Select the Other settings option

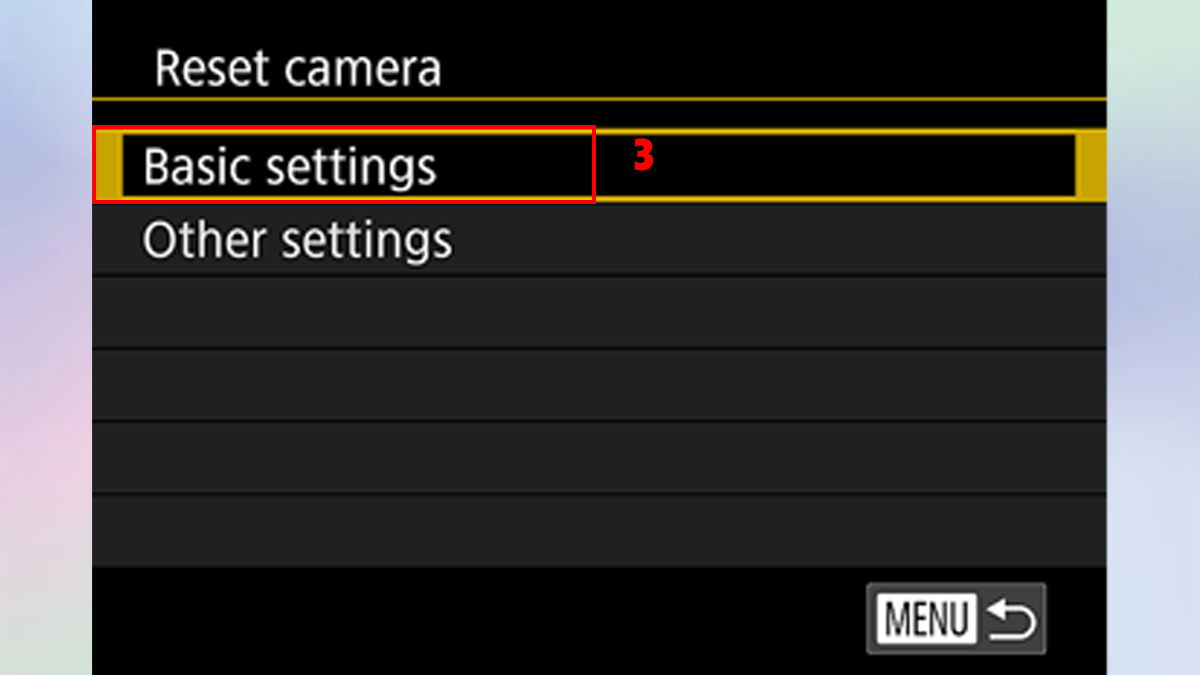pyautogui.click(x=297, y=241)
